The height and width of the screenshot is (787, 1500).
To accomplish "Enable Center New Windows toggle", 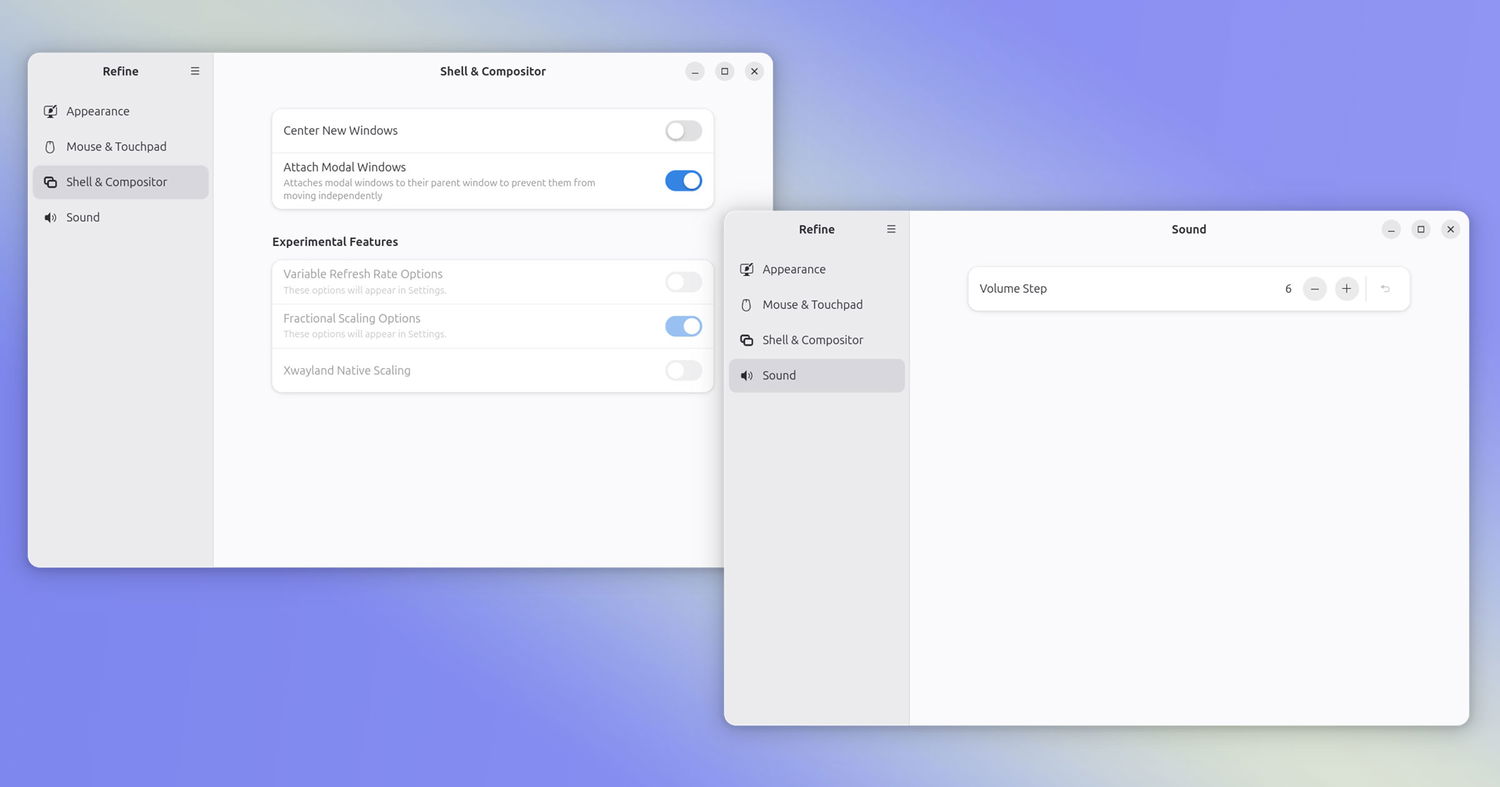I will (x=684, y=131).
